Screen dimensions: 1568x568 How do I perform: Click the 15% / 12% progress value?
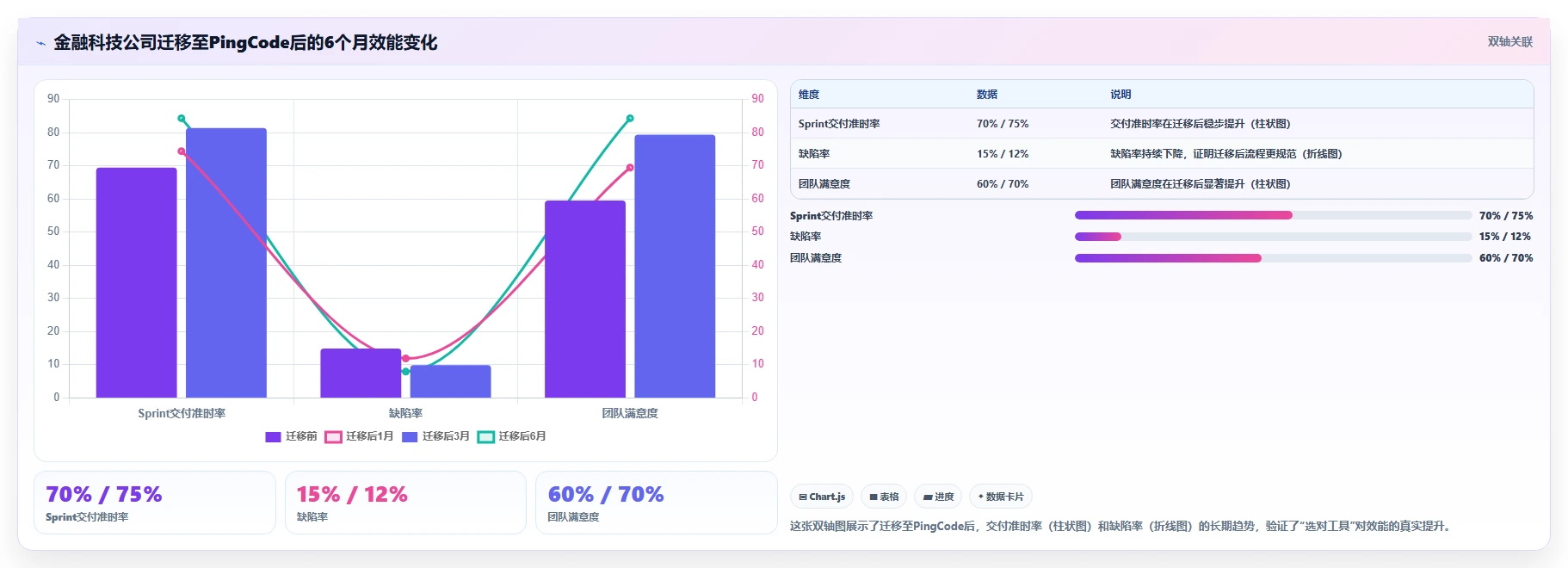1506,237
